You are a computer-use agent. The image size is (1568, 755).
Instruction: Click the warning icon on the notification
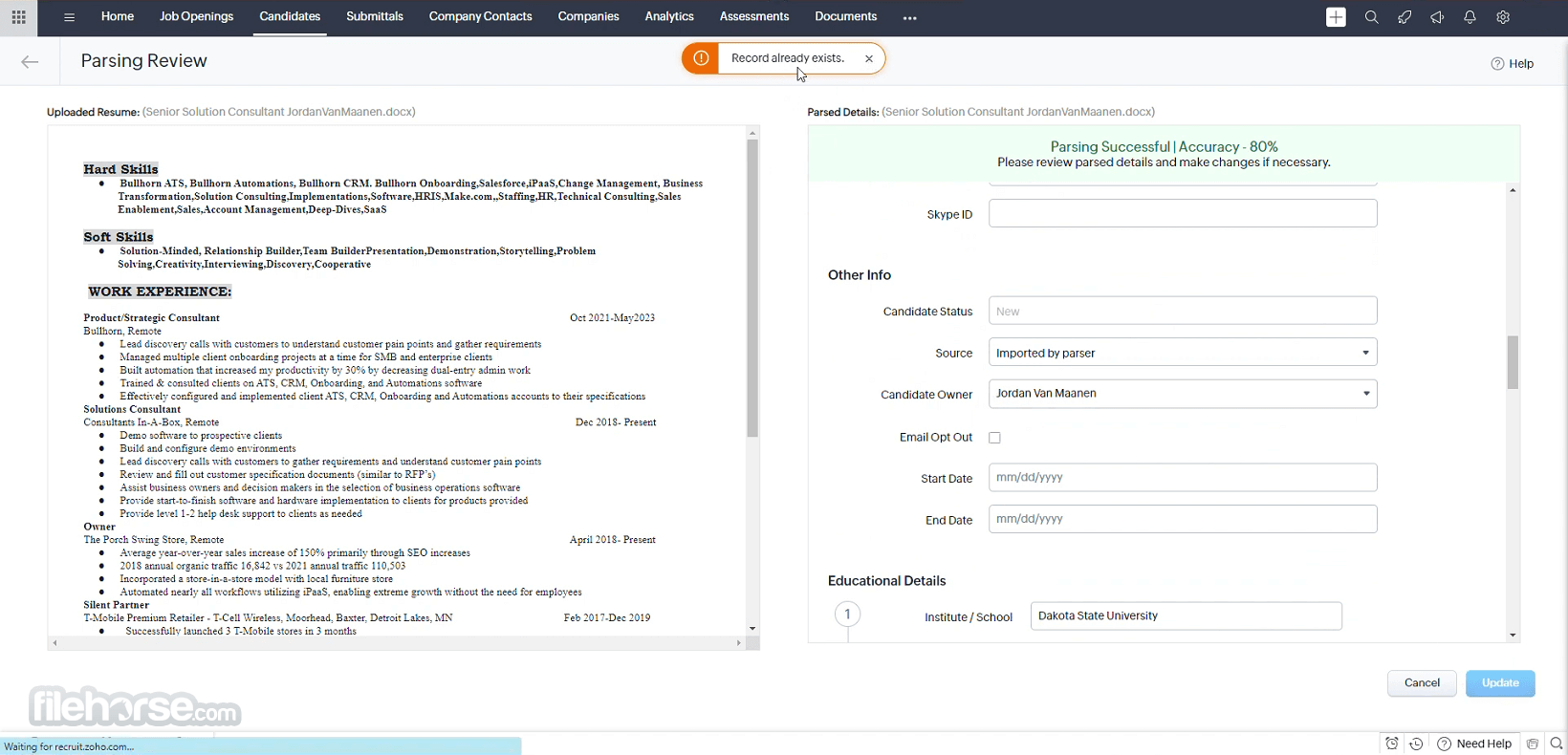click(x=701, y=58)
